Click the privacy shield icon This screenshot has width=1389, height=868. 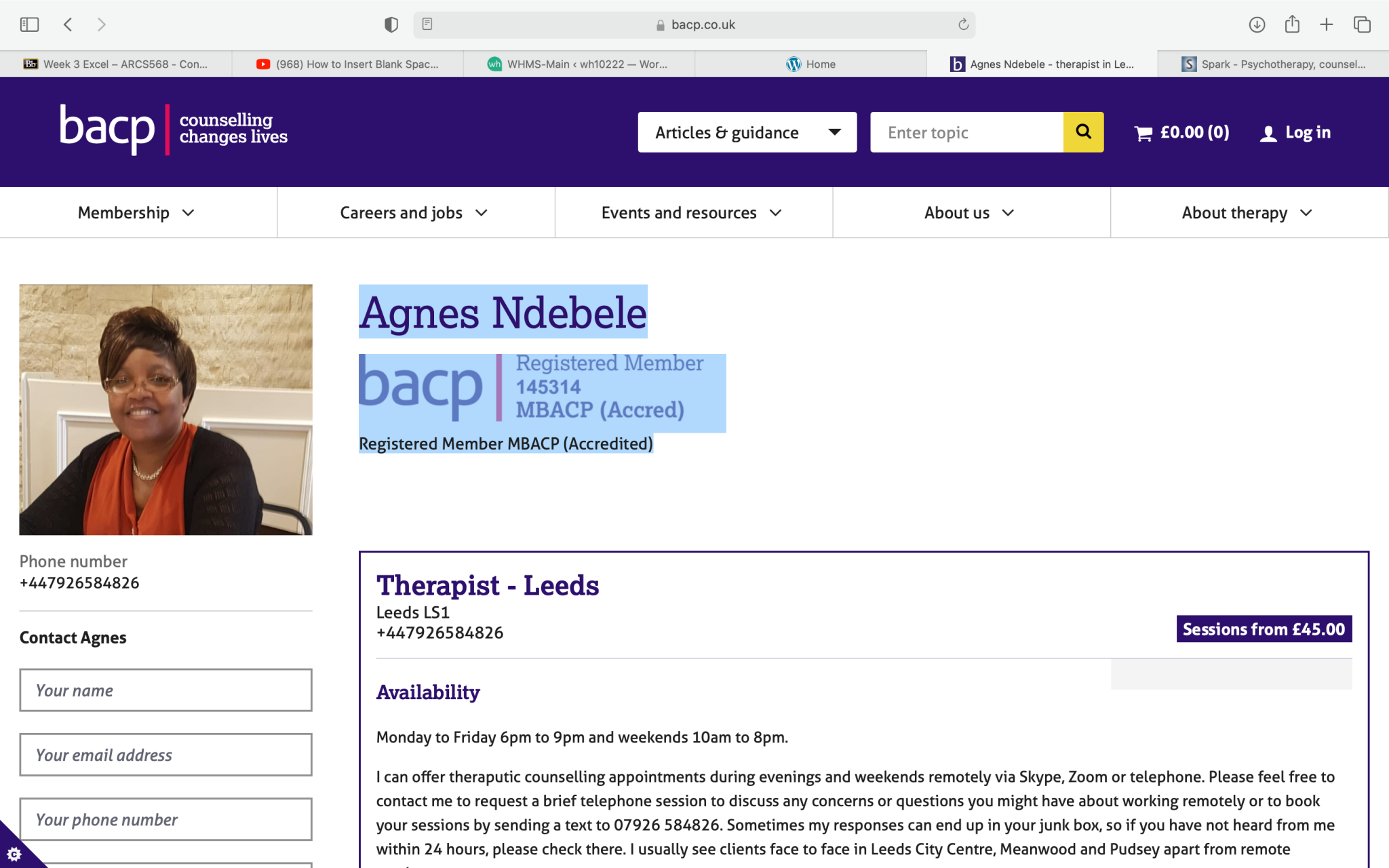(391, 24)
